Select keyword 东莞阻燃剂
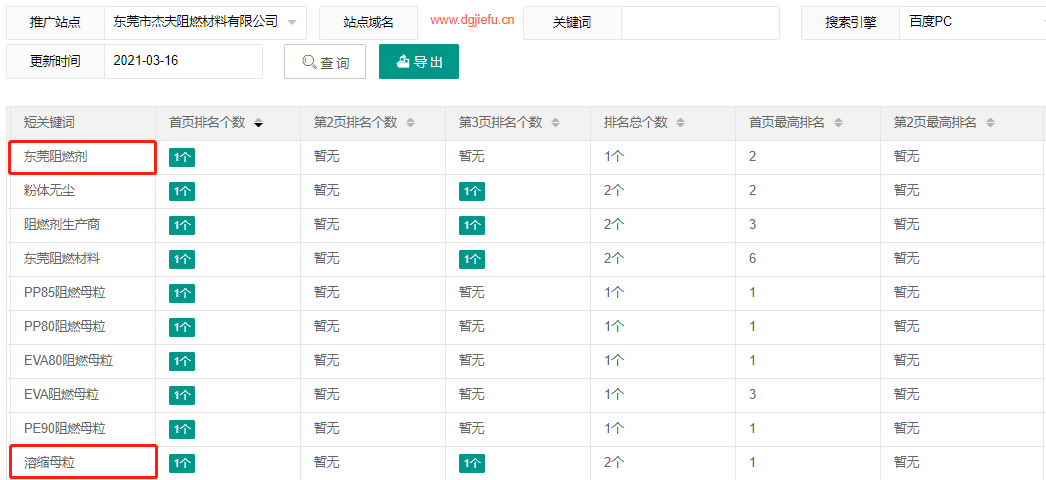The width and height of the screenshot is (1046, 480). coord(56,157)
